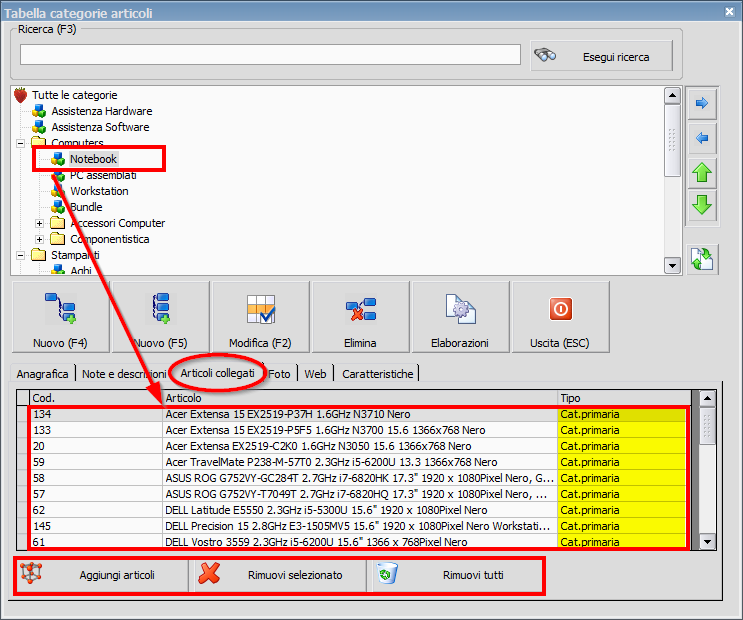Select row Acer Extensa 15 EX2519-P5F5

point(358,430)
